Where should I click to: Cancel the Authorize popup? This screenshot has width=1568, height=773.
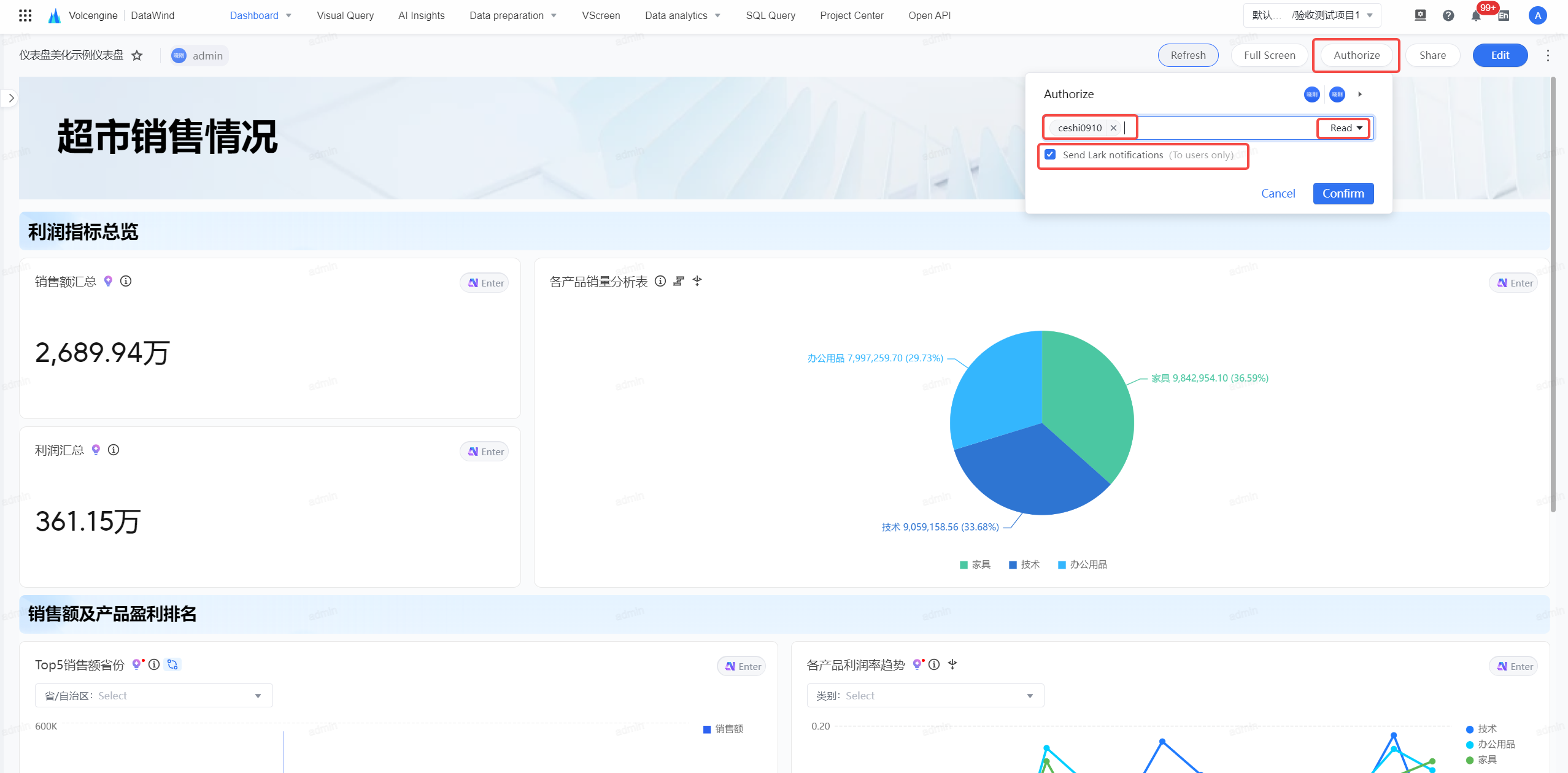1278,193
